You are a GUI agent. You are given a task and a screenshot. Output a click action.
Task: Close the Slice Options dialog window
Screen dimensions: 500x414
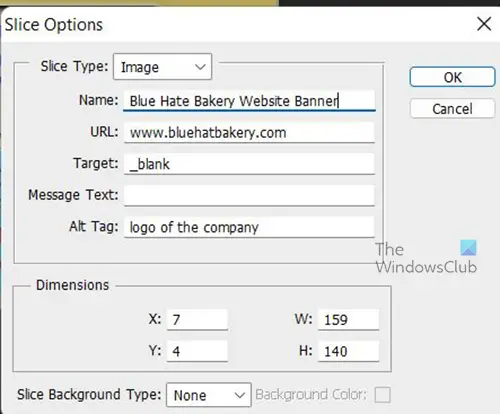[484, 24]
